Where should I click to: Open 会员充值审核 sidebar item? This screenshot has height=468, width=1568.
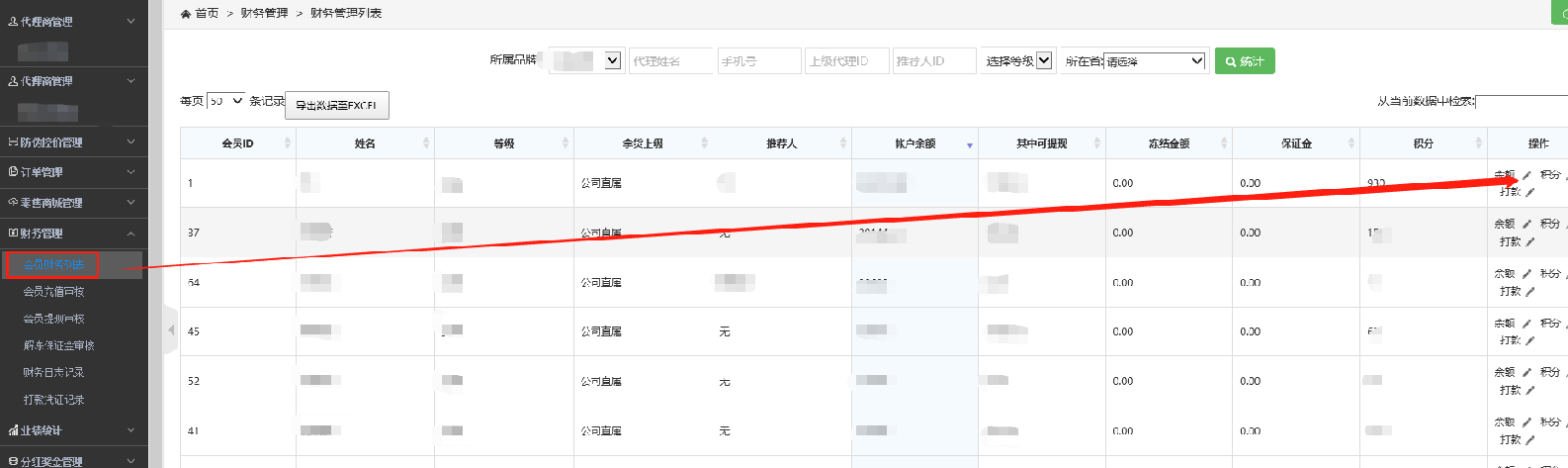click(x=53, y=292)
